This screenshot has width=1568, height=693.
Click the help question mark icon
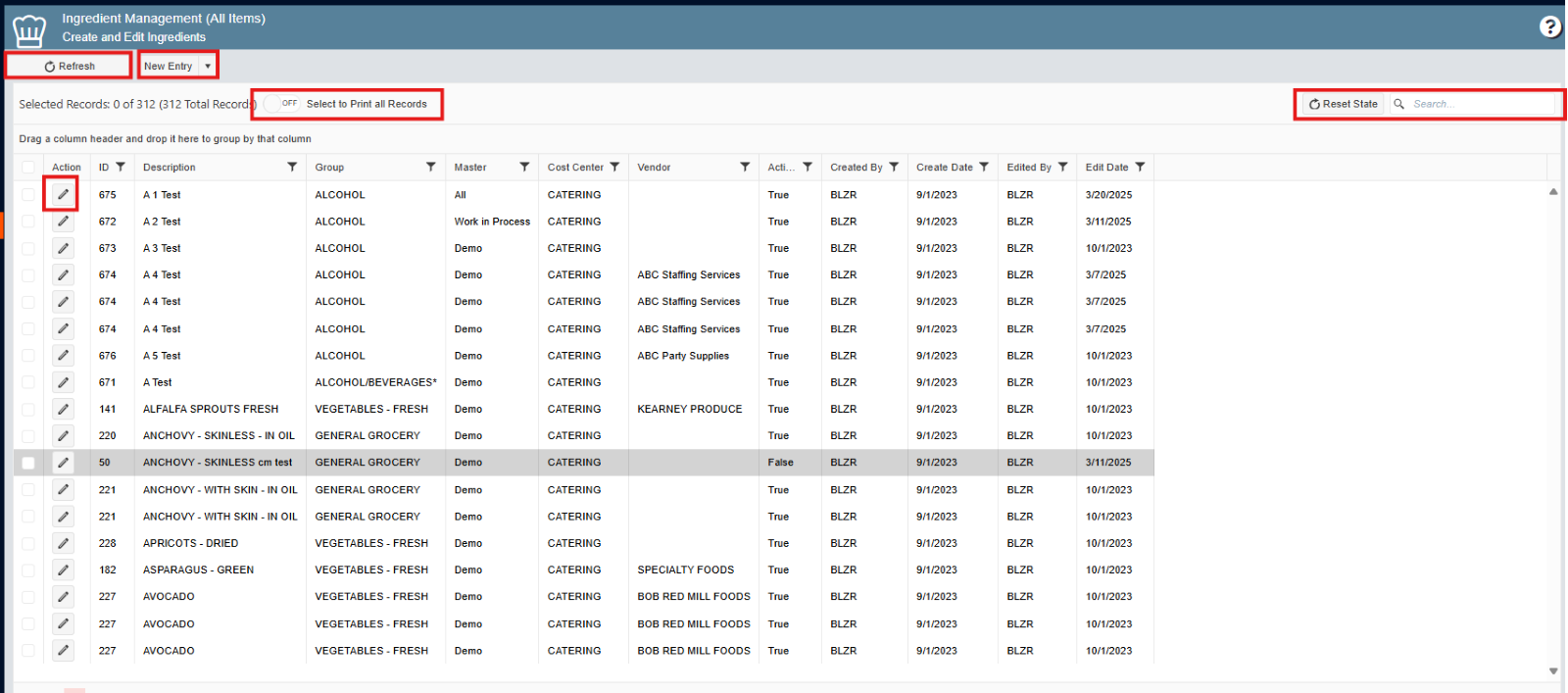point(1549,26)
